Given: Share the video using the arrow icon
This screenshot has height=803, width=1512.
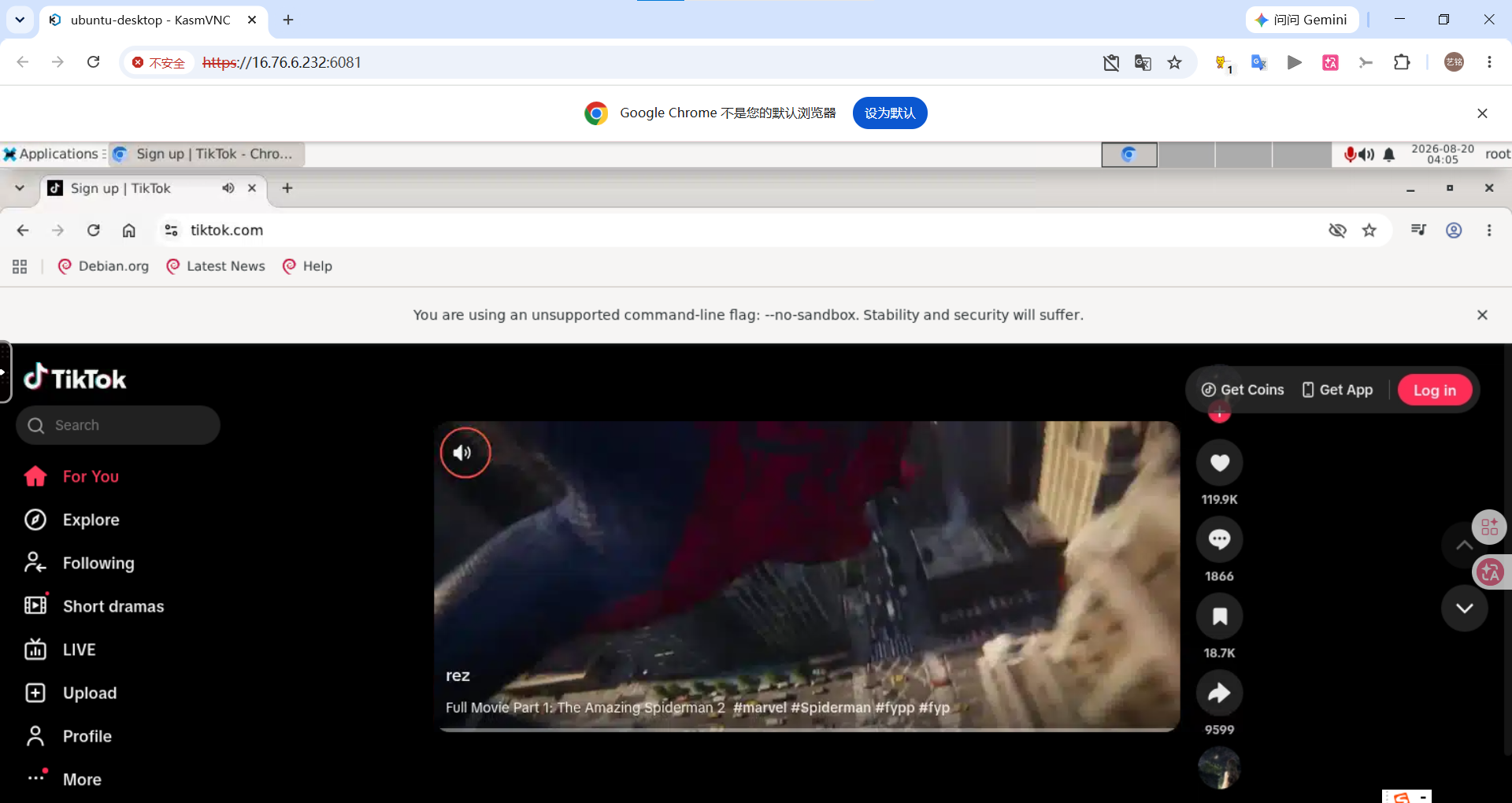Looking at the screenshot, I should tap(1219, 693).
